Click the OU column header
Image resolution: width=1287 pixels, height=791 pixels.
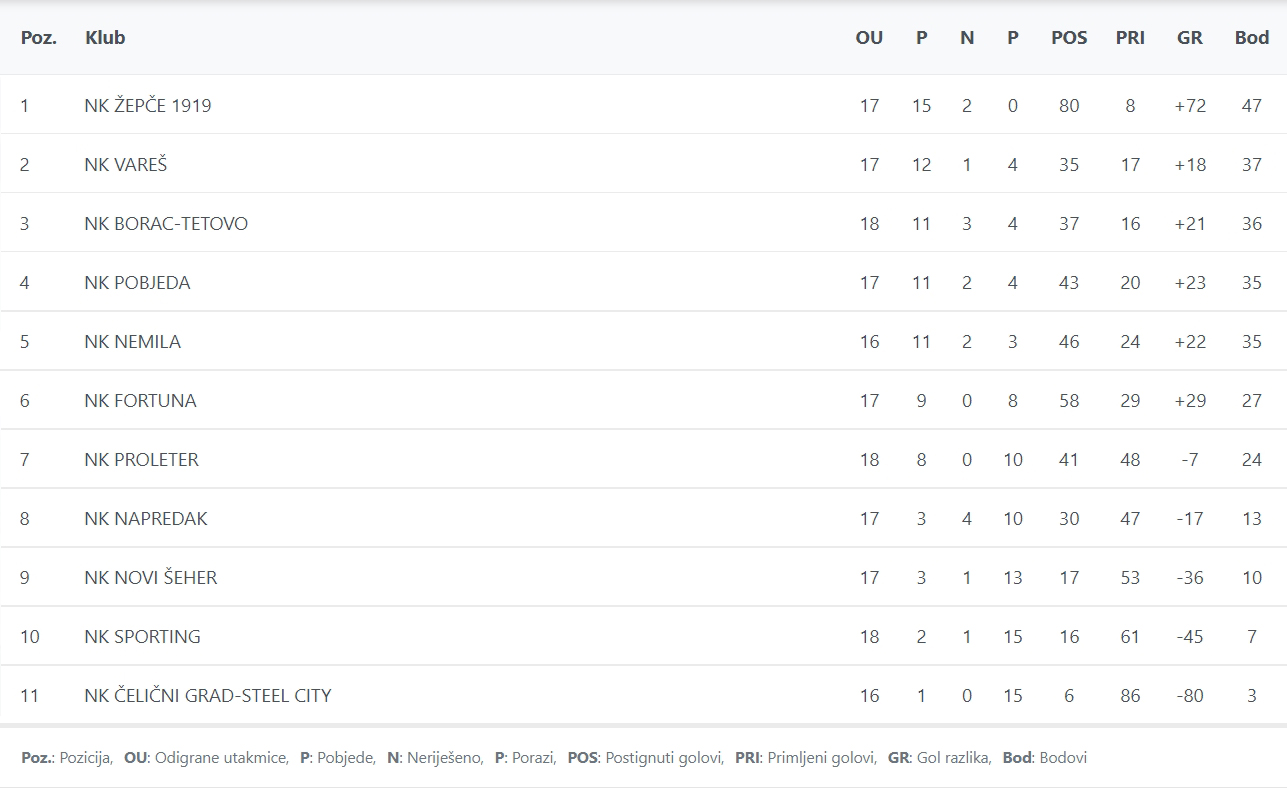pos(869,38)
